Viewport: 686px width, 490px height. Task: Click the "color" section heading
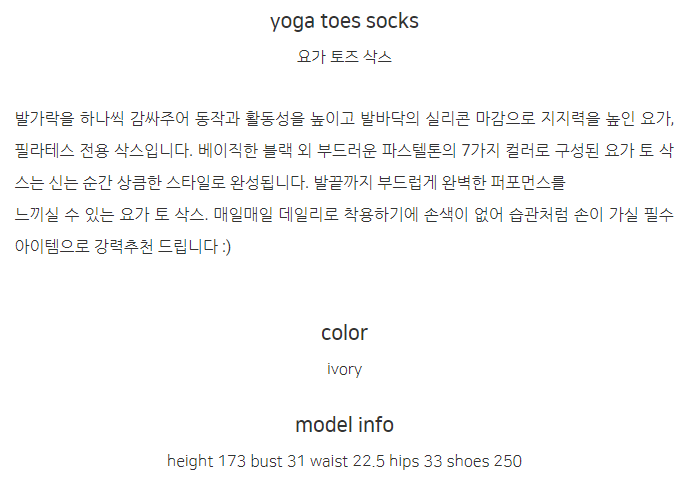coord(344,333)
